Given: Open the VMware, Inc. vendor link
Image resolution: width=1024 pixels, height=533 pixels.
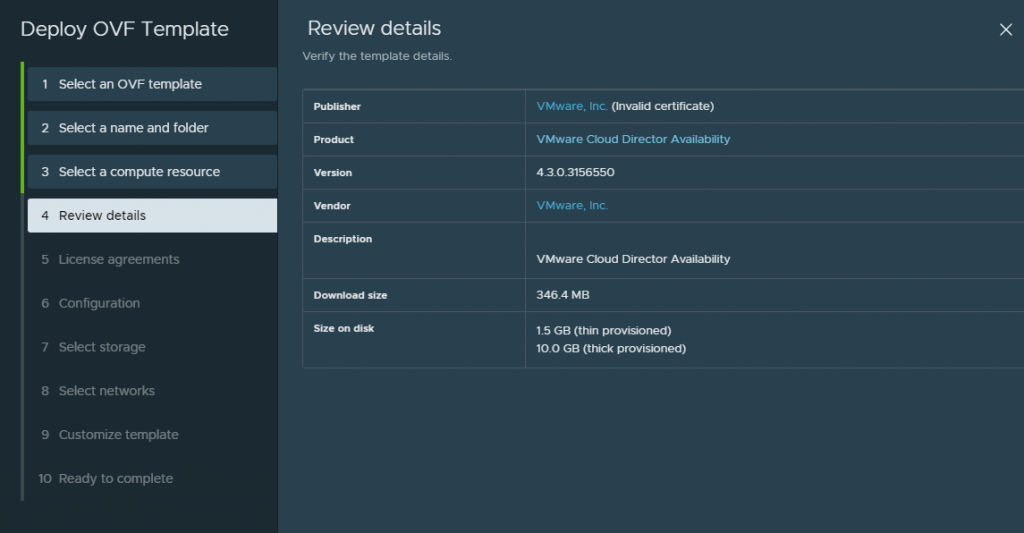Looking at the screenshot, I should click(571, 205).
